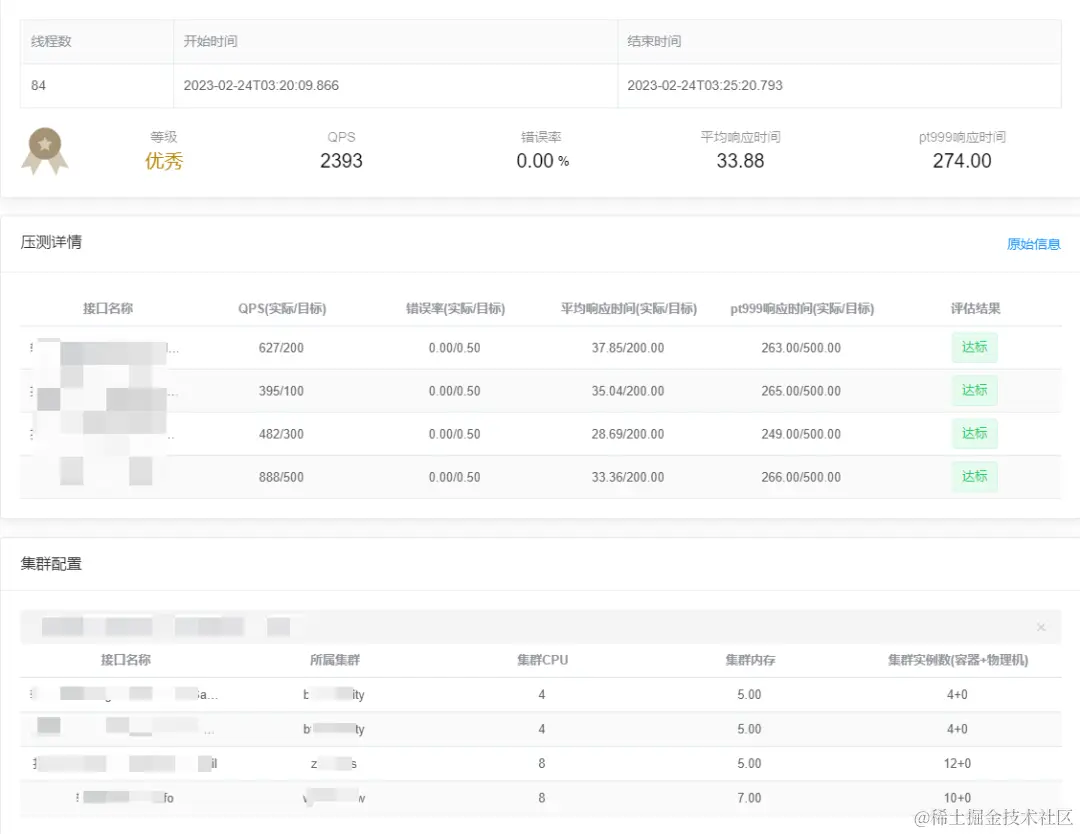Select response time cell 37.85/200.00
This screenshot has width=1080, height=834.
click(627, 348)
